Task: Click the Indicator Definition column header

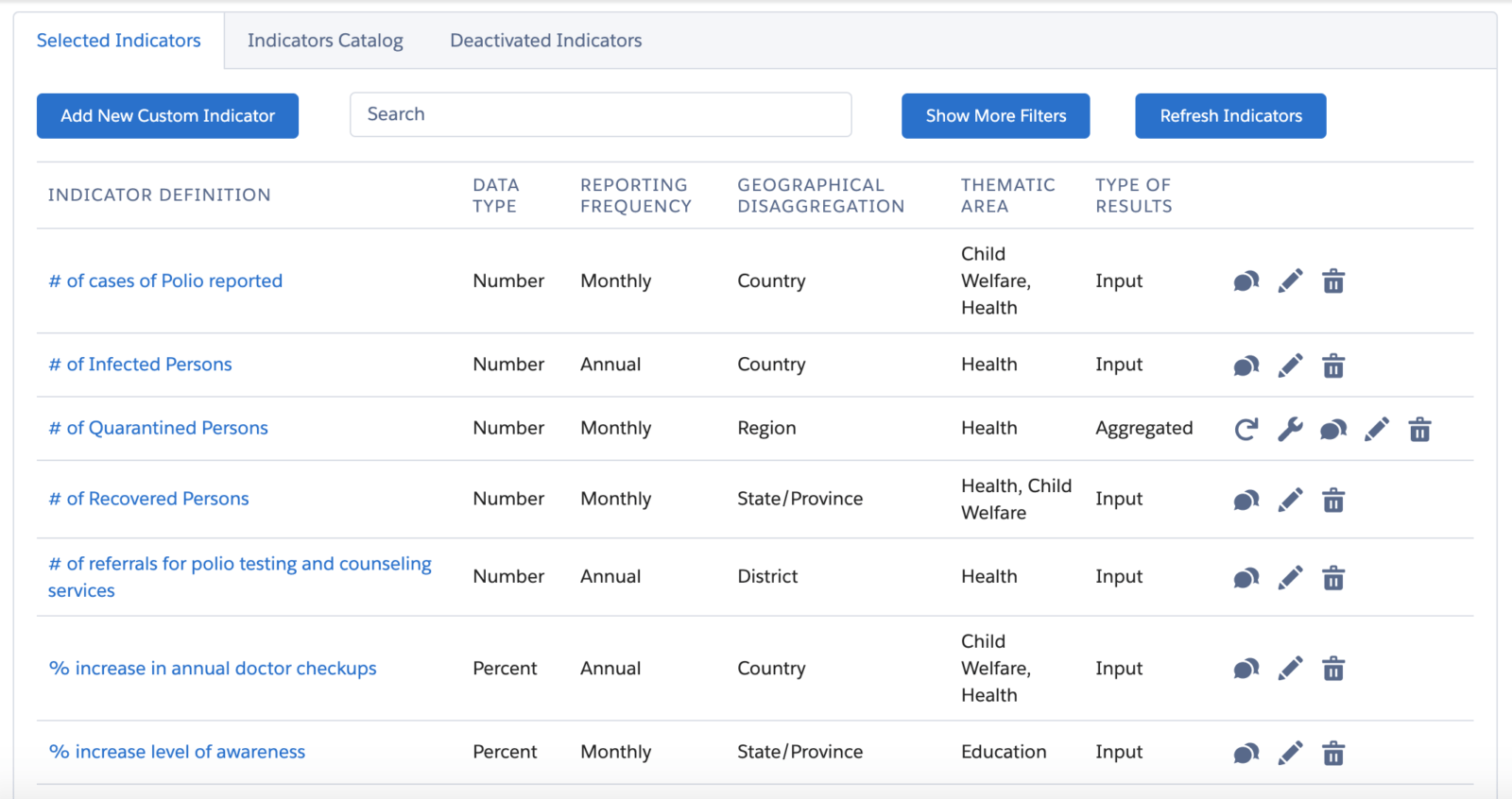Action: (x=160, y=195)
